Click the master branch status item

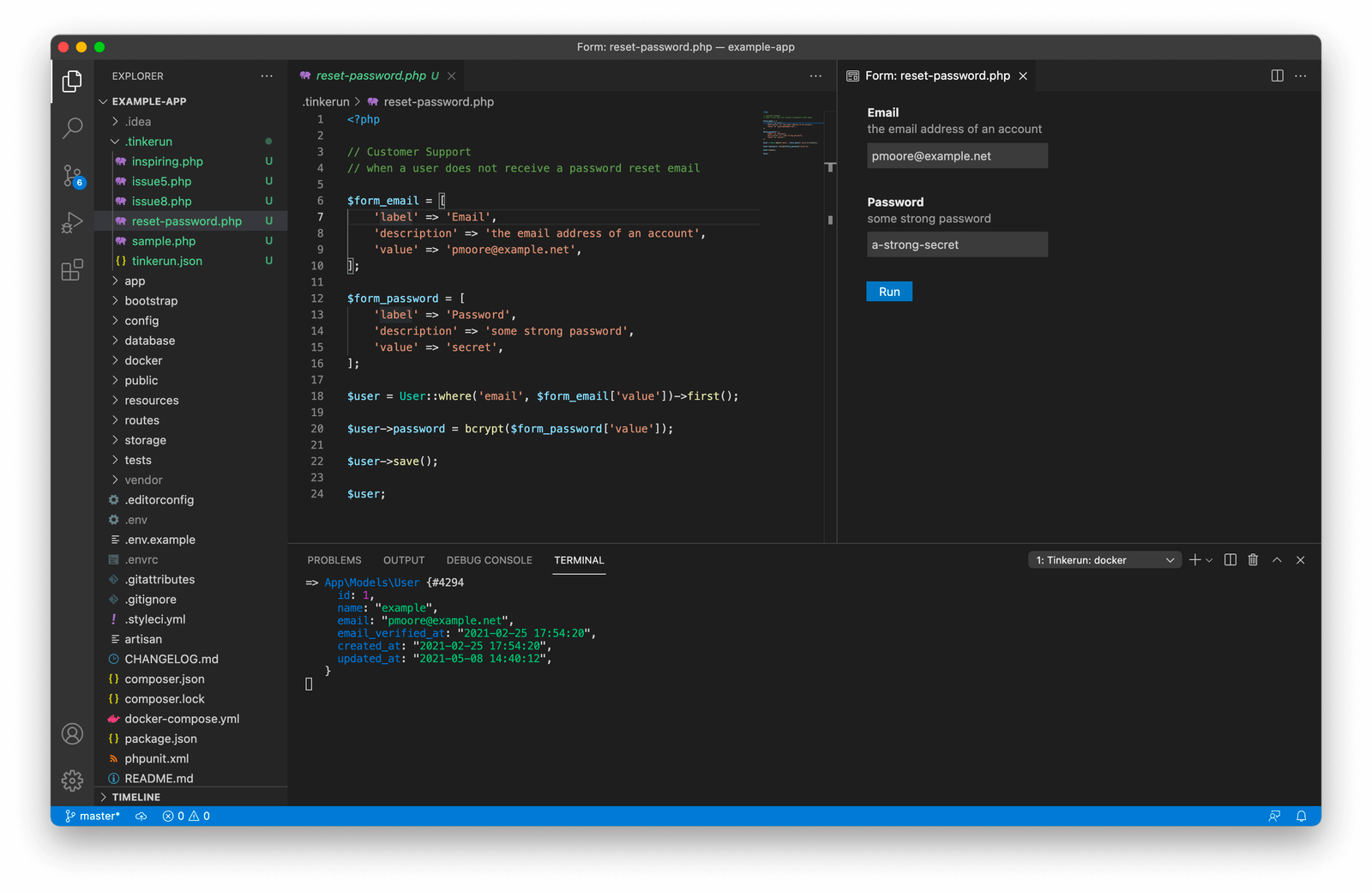tap(93, 816)
